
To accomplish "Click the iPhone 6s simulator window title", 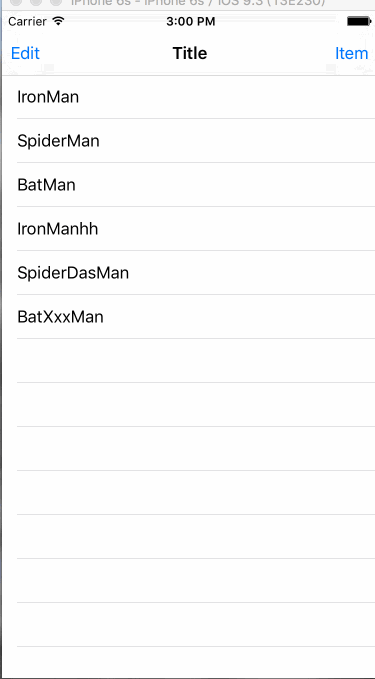I will click(x=198, y=2).
